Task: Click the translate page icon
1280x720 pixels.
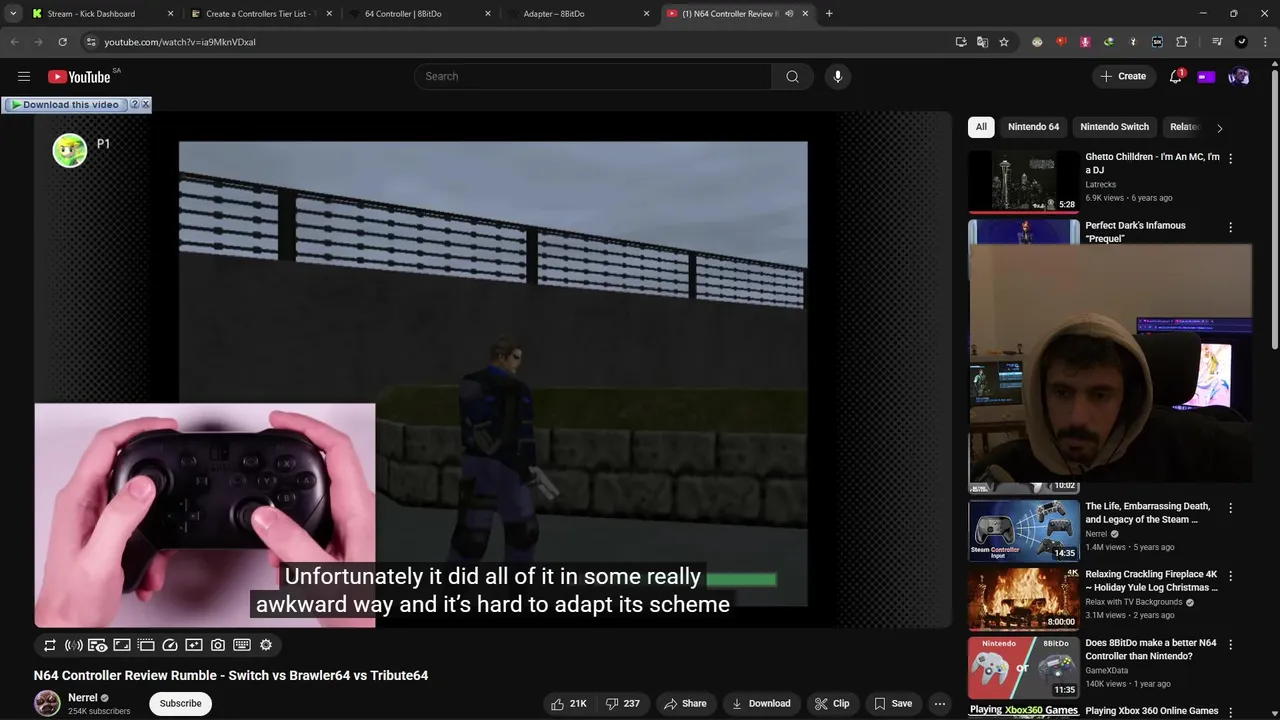Action: pos(983,42)
